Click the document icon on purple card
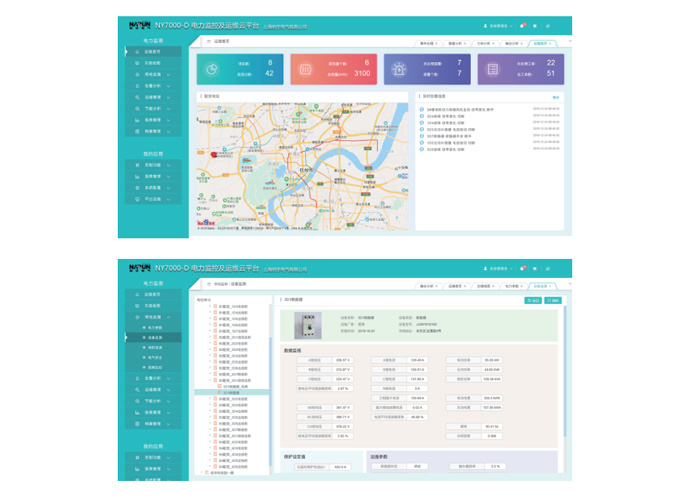The image size is (700, 500). 494,68
